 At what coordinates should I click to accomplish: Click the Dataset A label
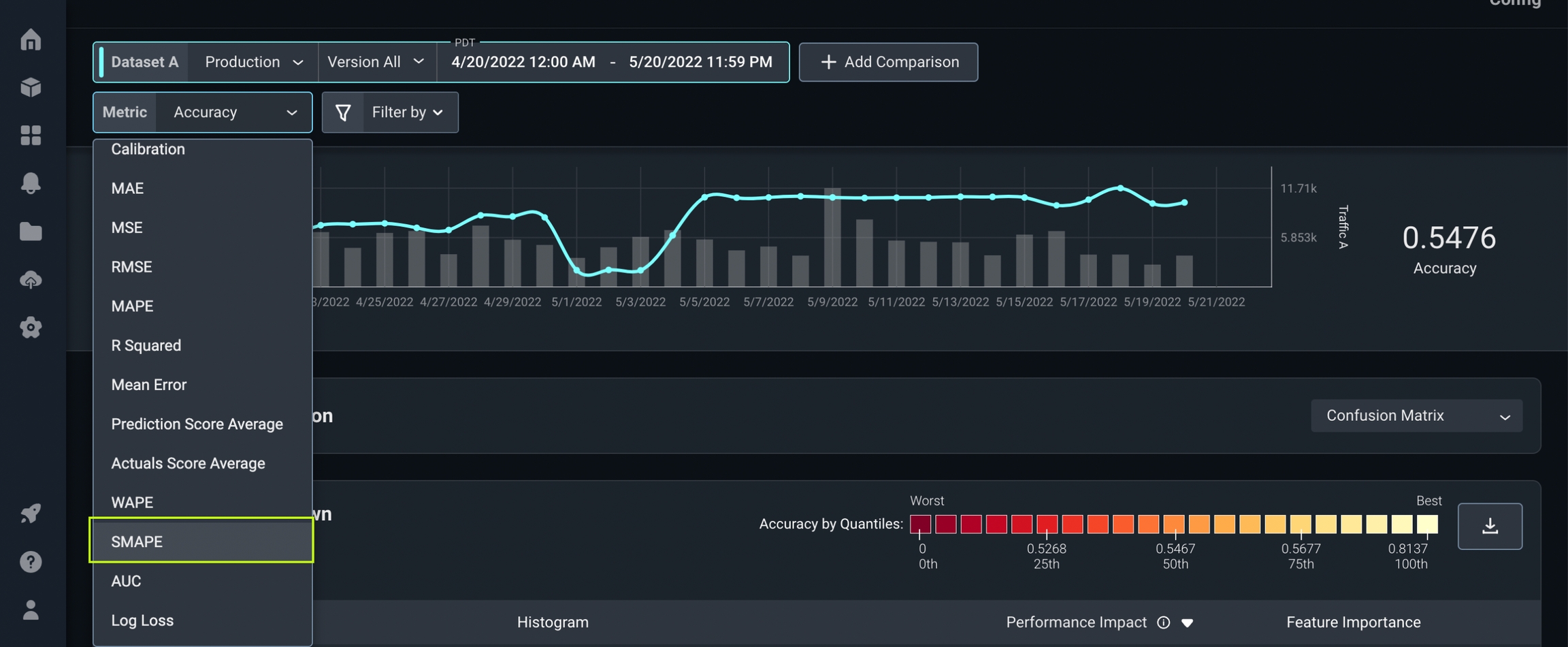pos(144,62)
